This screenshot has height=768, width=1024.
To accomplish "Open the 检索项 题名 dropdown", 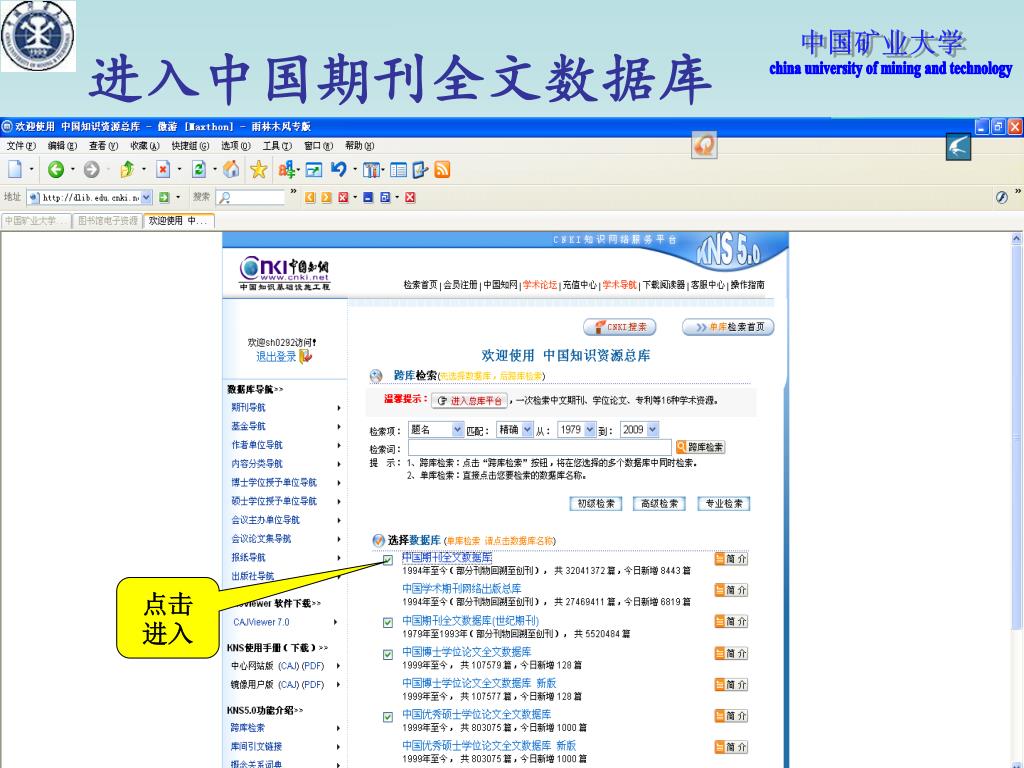I will coord(457,430).
